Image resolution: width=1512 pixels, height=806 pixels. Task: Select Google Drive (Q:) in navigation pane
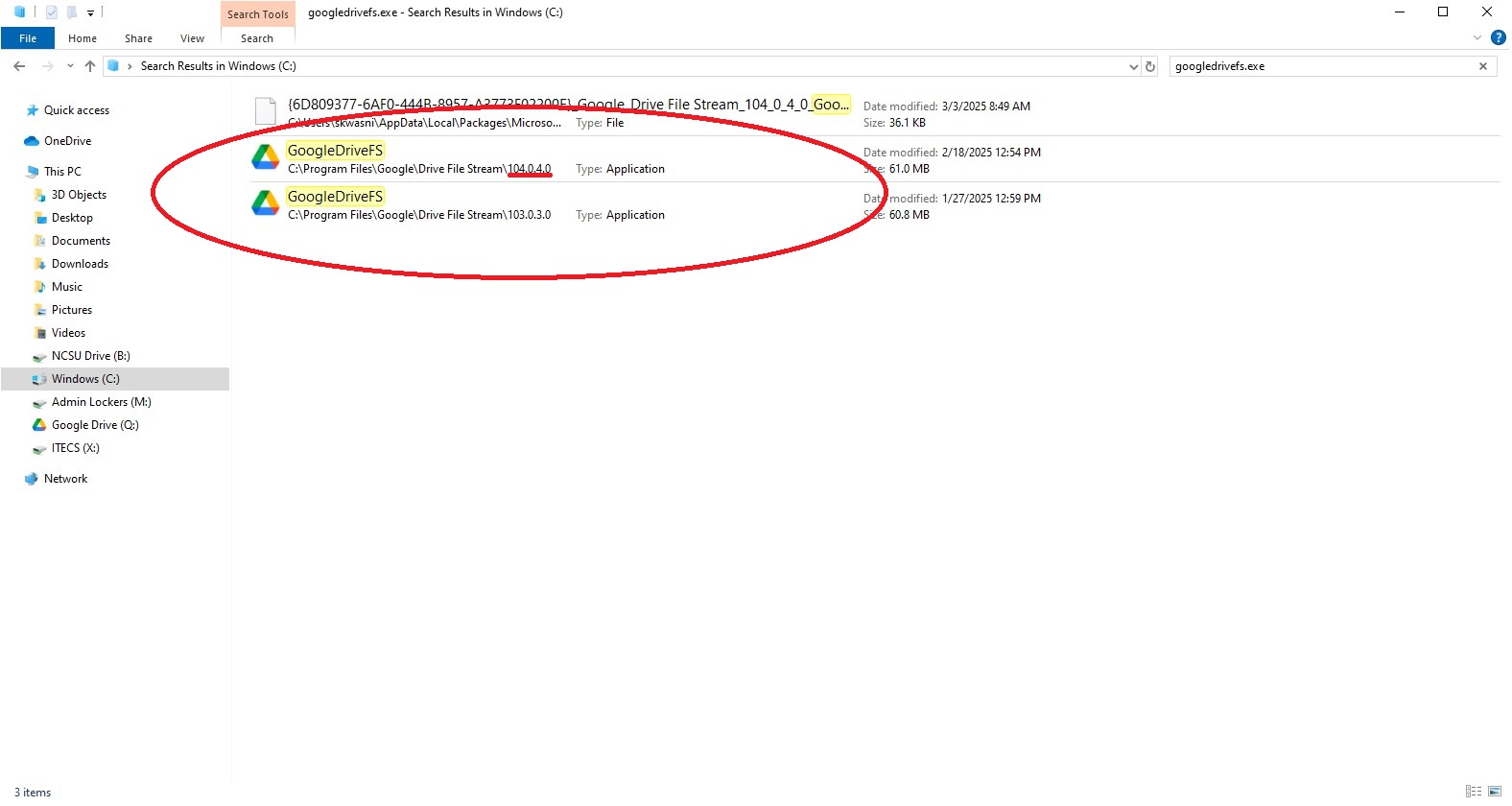pos(95,425)
